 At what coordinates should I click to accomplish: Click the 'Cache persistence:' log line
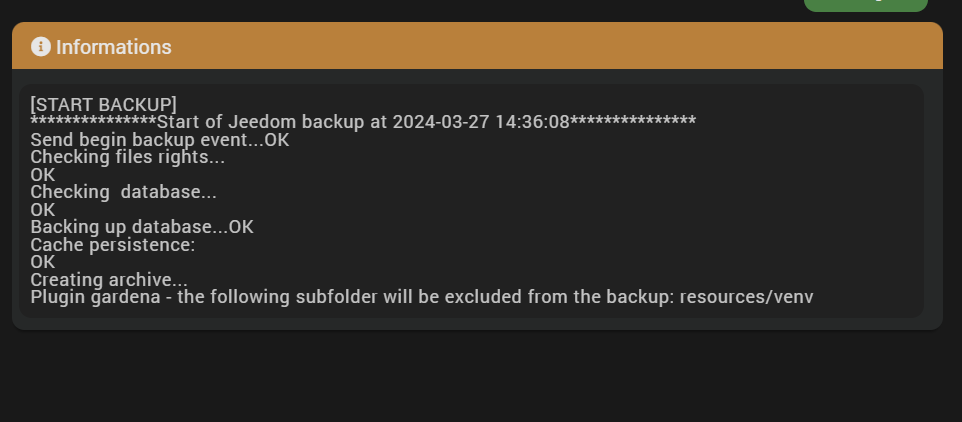pos(113,245)
